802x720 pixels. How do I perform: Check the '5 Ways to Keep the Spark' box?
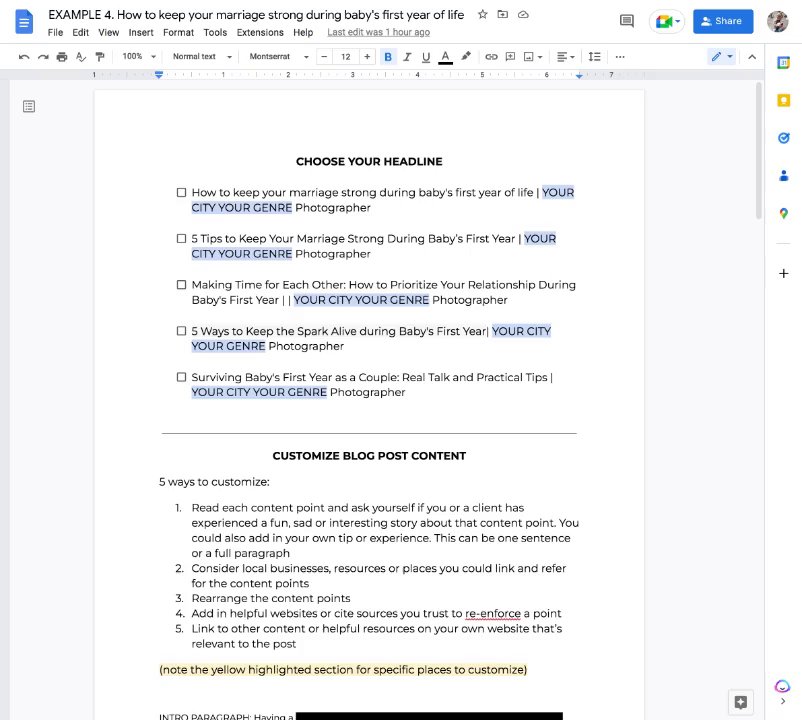181,331
